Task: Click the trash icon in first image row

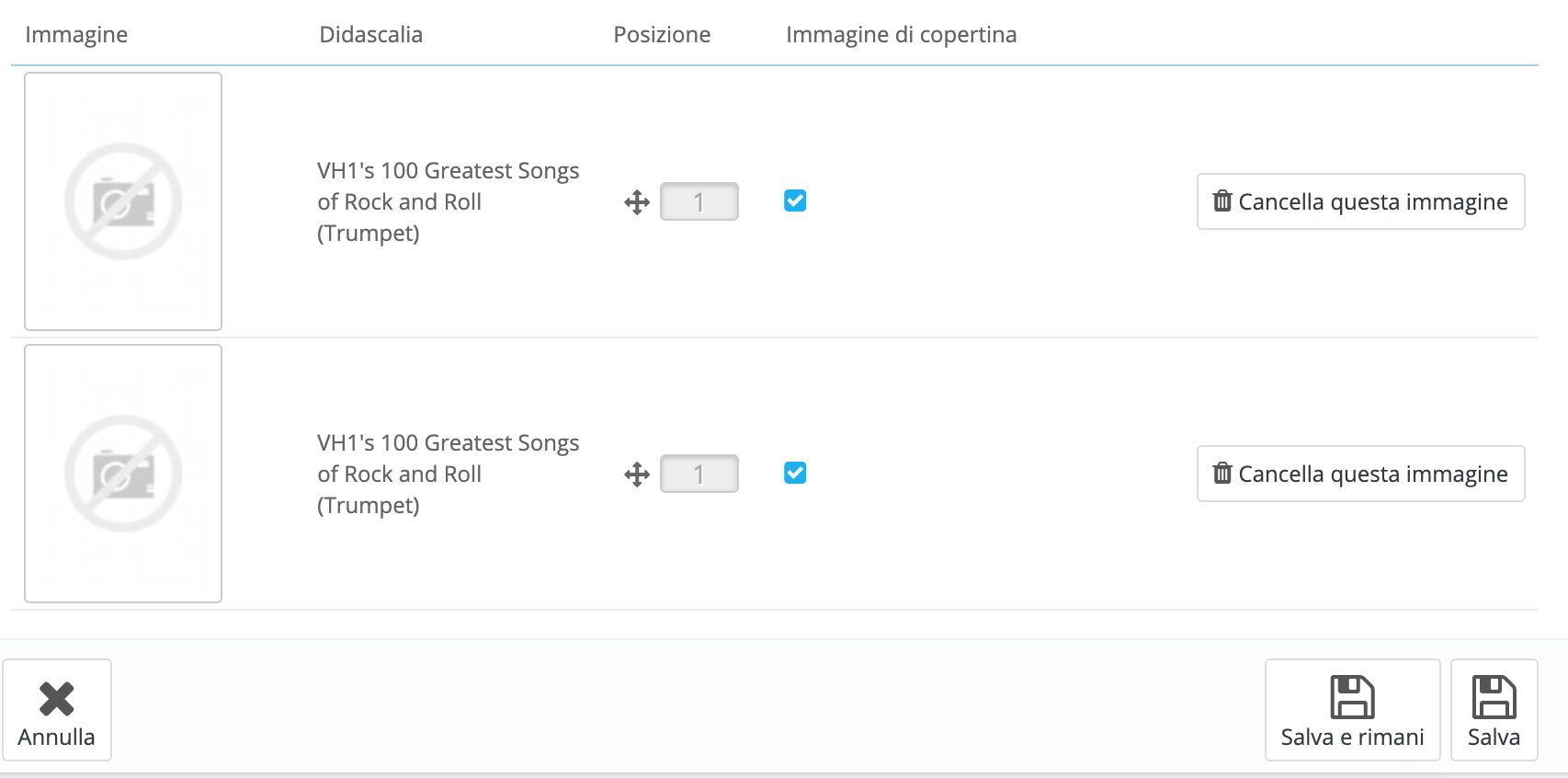Action: pos(1222,200)
